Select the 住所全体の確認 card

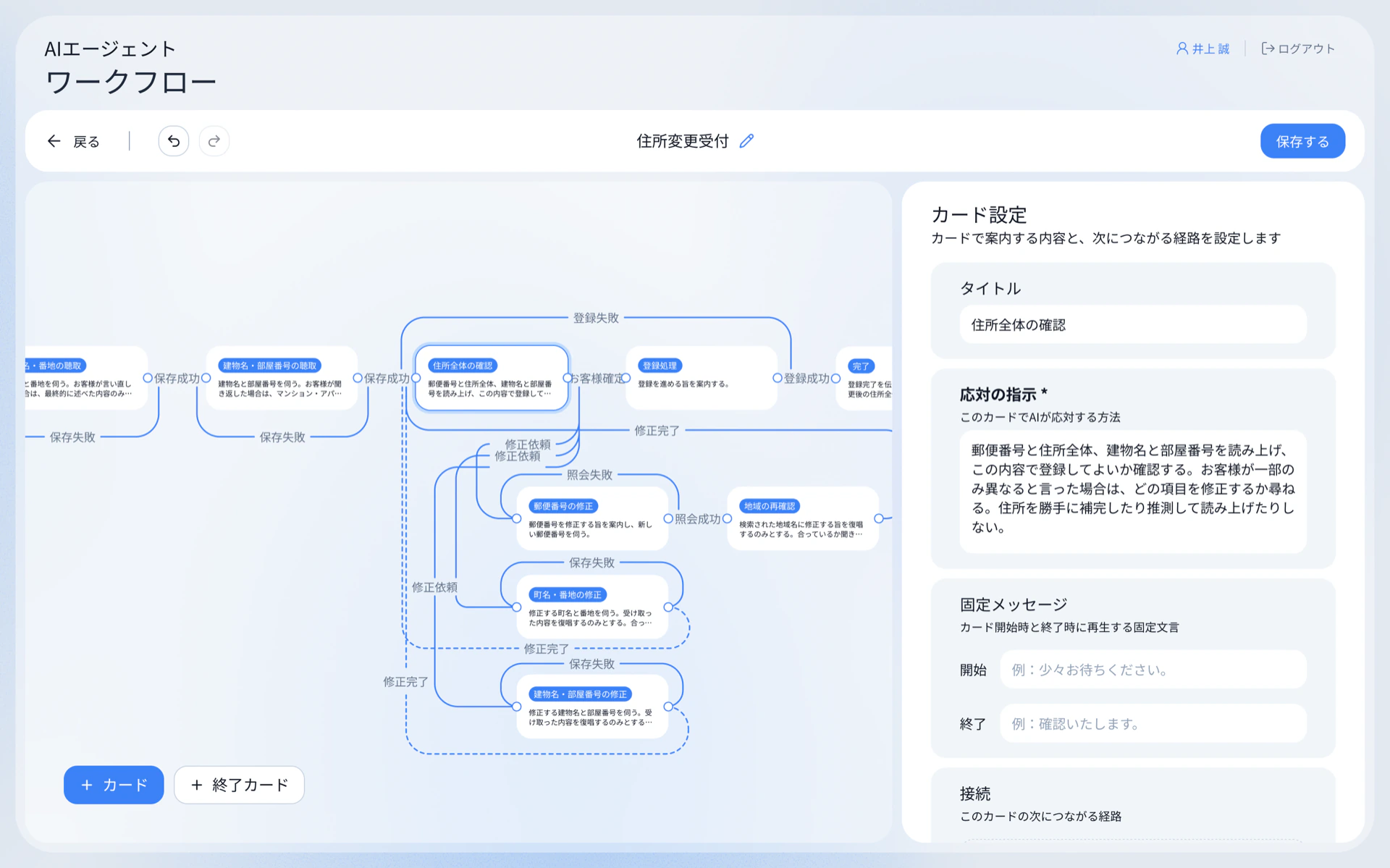tap(492, 378)
